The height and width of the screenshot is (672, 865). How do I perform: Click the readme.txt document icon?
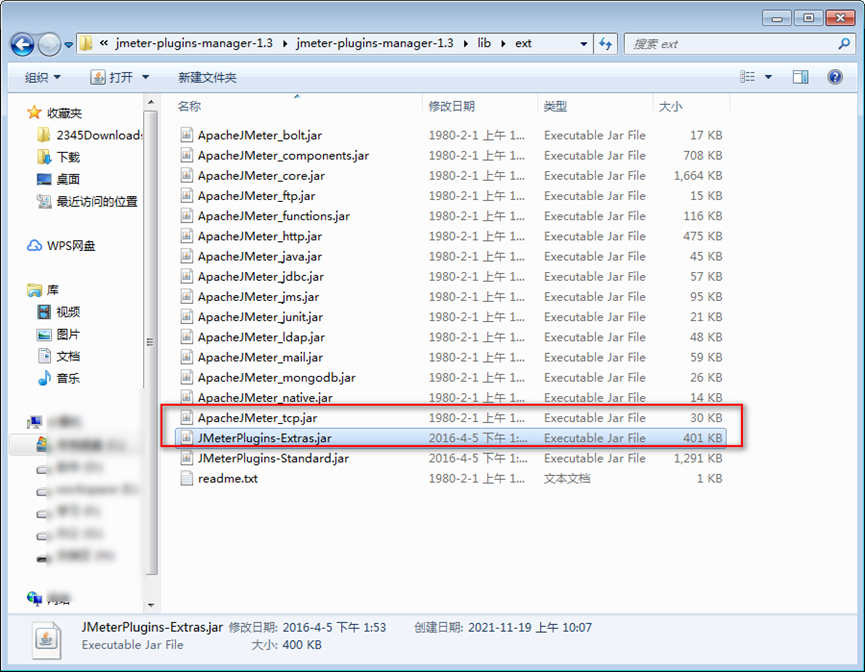point(186,478)
